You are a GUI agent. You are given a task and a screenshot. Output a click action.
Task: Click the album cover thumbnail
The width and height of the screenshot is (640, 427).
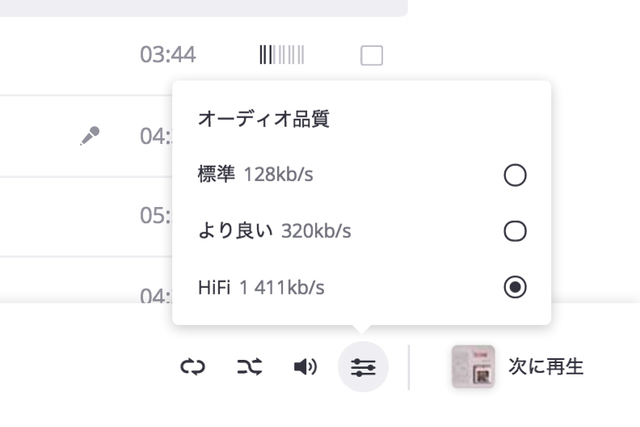pos(473,367)
